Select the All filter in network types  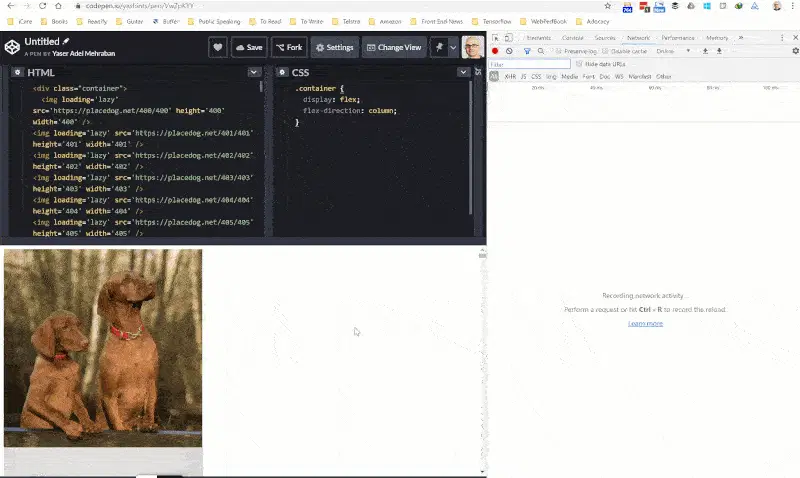click(x=494, y=77)
